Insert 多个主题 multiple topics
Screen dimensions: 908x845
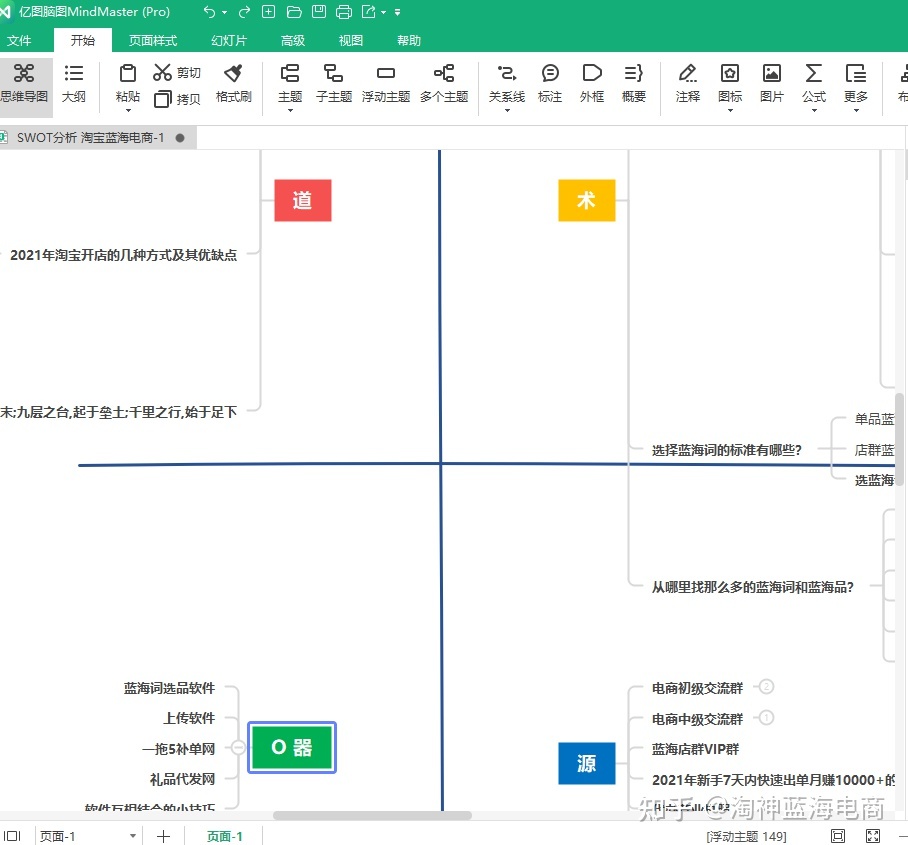444,83
